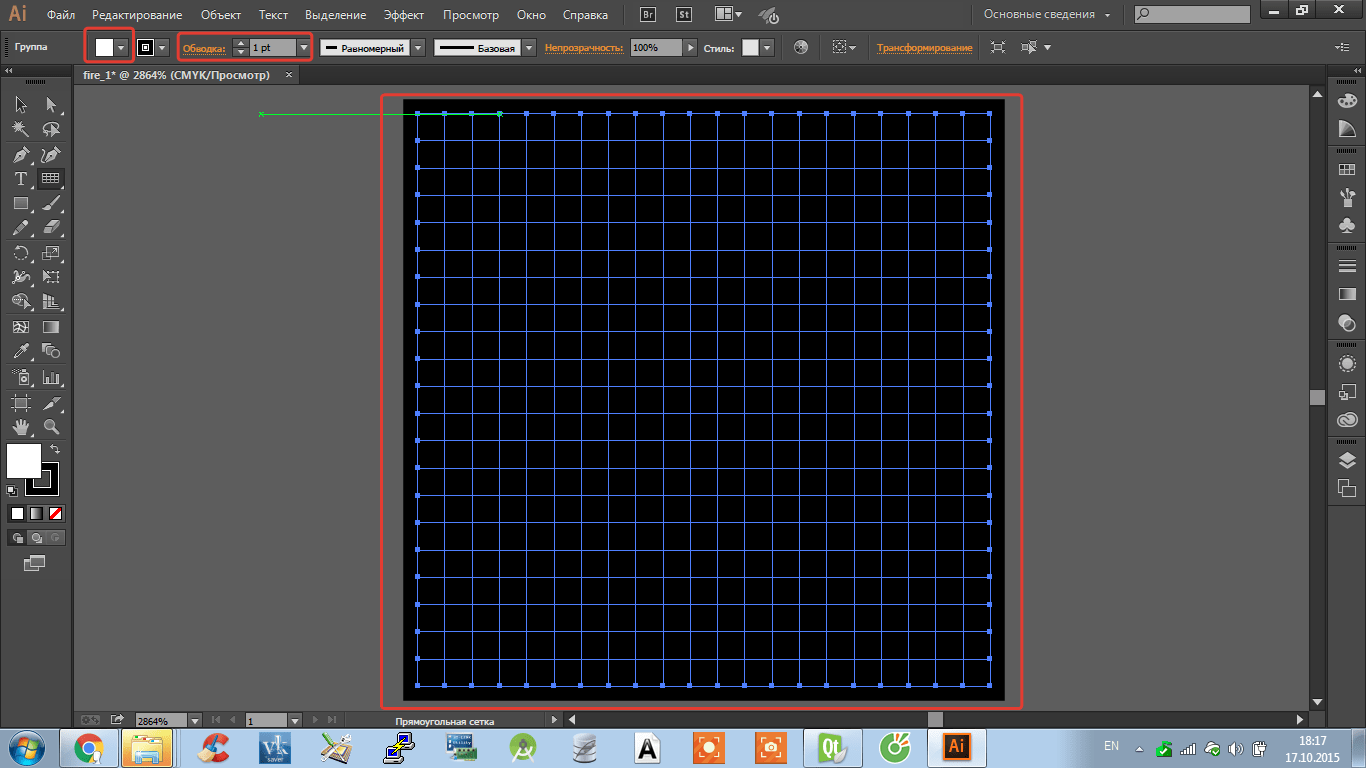Set paint mode to Gradient
The width and height of the screenshot is (1366, 768).
pyautogui.click(x=36, y=513)
